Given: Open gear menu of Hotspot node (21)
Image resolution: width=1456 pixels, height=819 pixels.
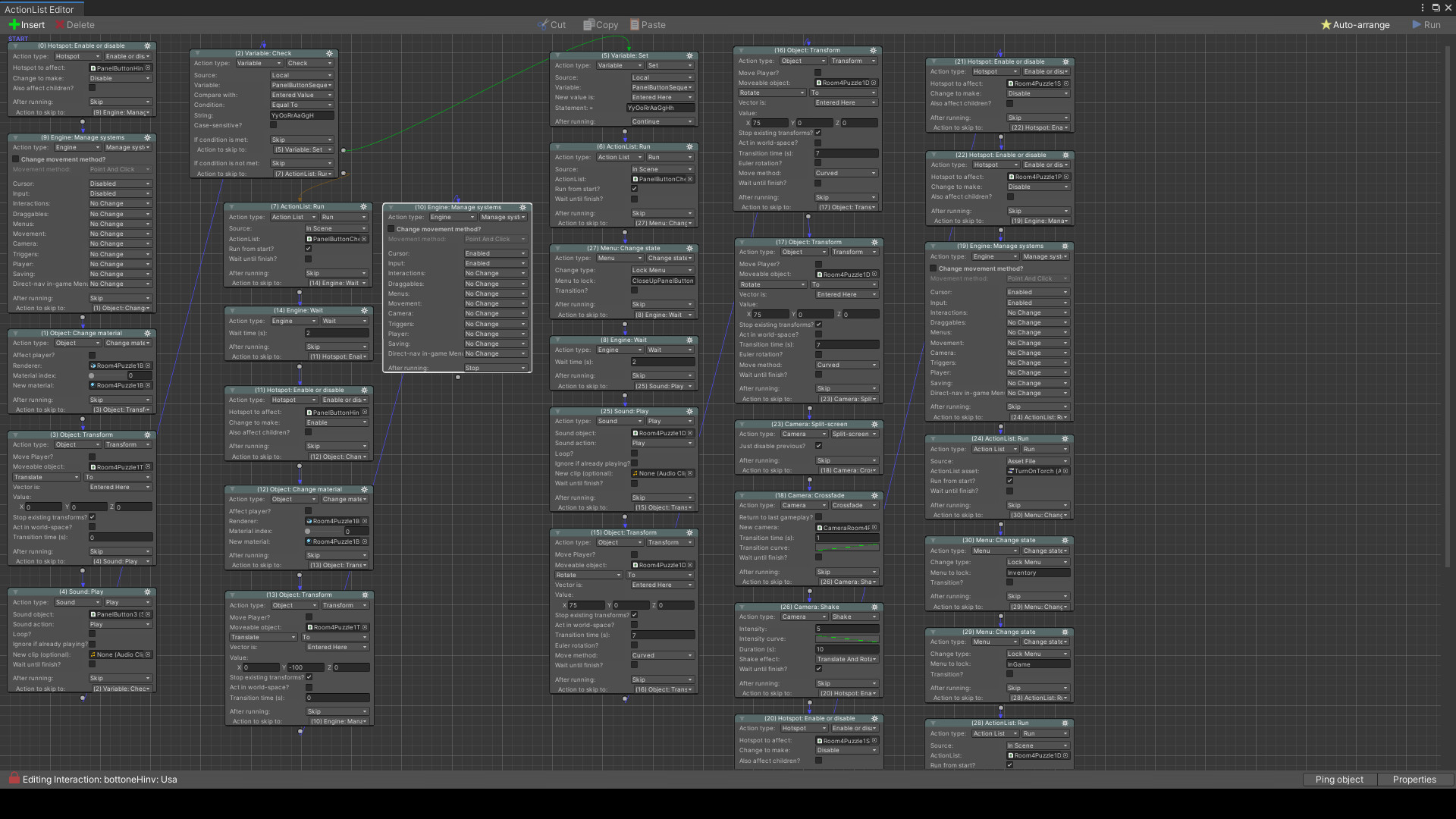Looking at the screenshot, I should (x=1065, y=62).
